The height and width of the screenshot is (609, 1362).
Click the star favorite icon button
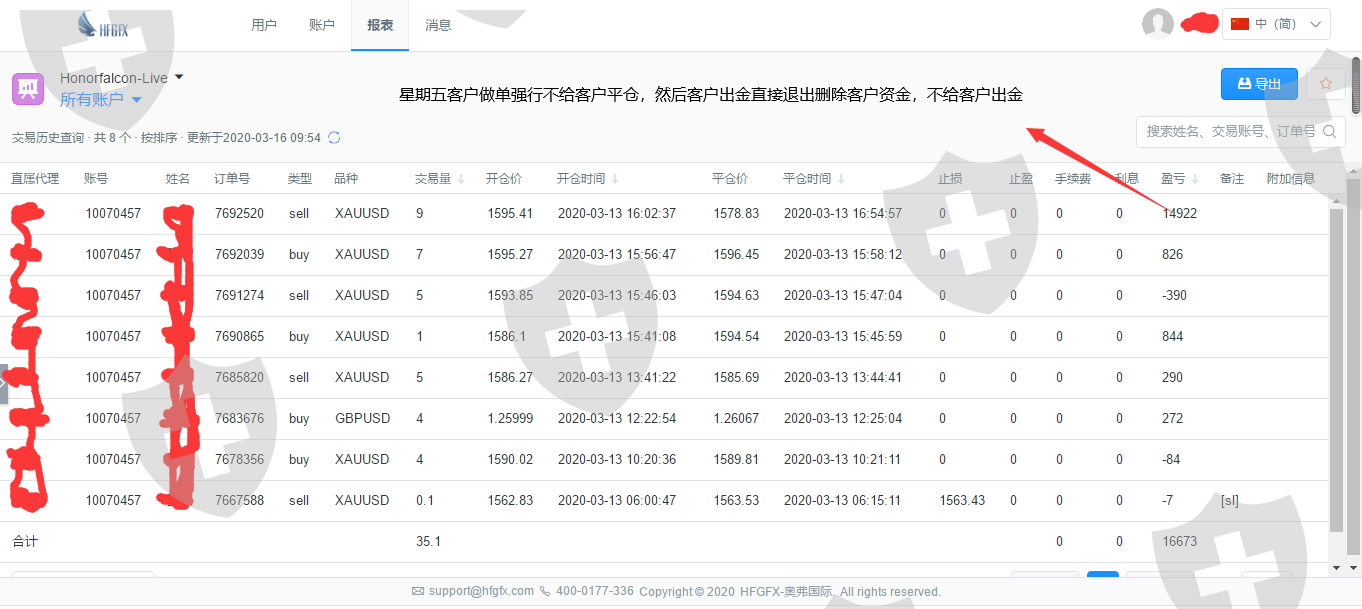tap(1326, 84)
